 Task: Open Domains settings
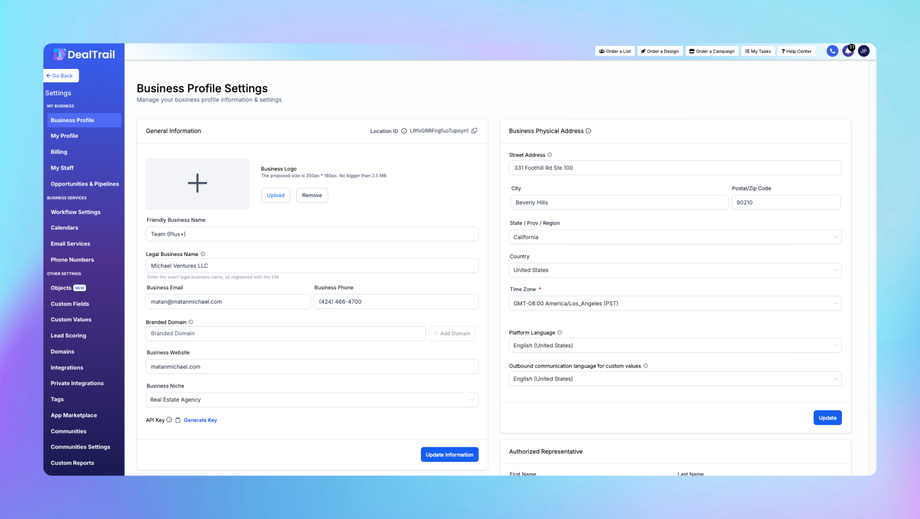[62, 352]
